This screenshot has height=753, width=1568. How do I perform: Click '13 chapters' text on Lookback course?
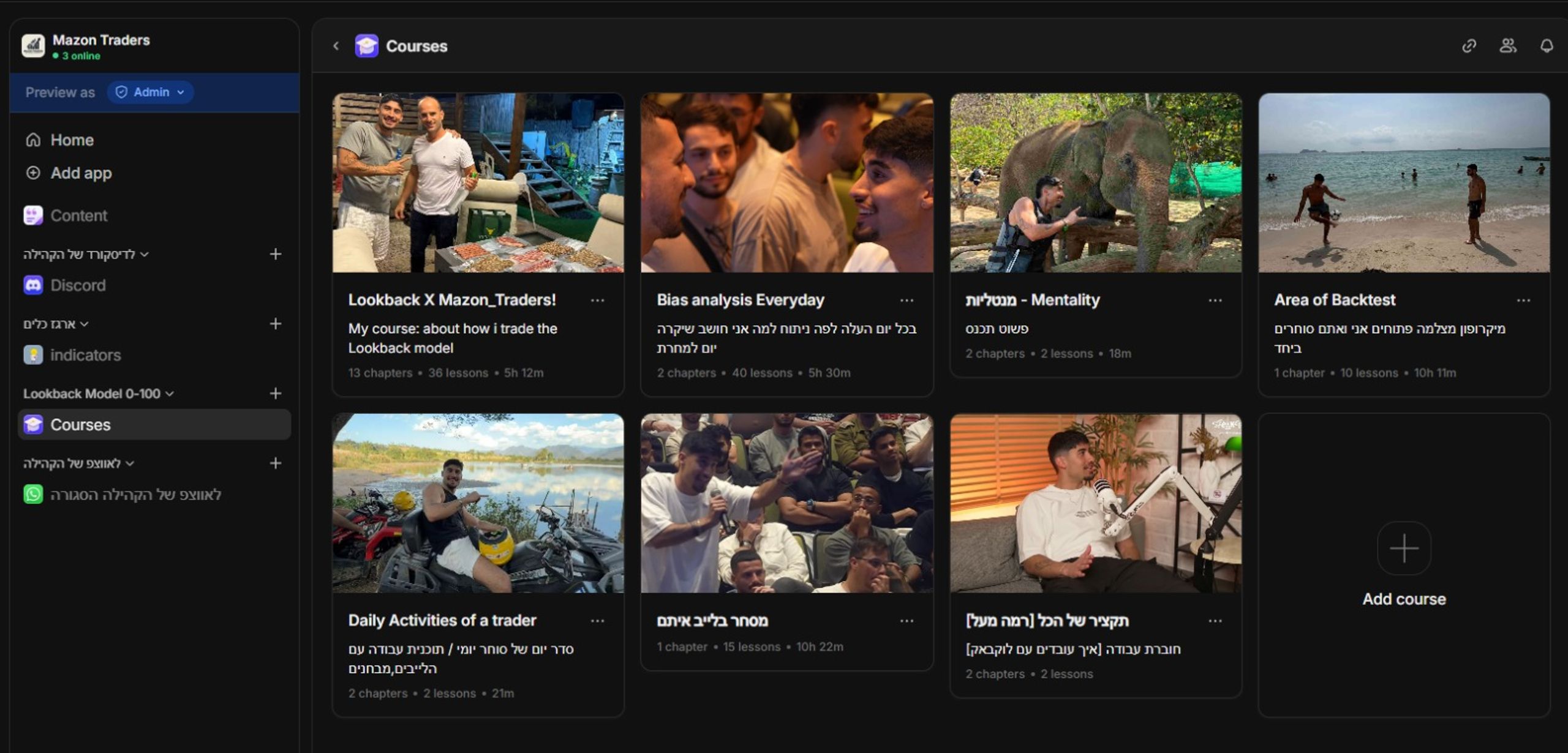click(380, 373)
